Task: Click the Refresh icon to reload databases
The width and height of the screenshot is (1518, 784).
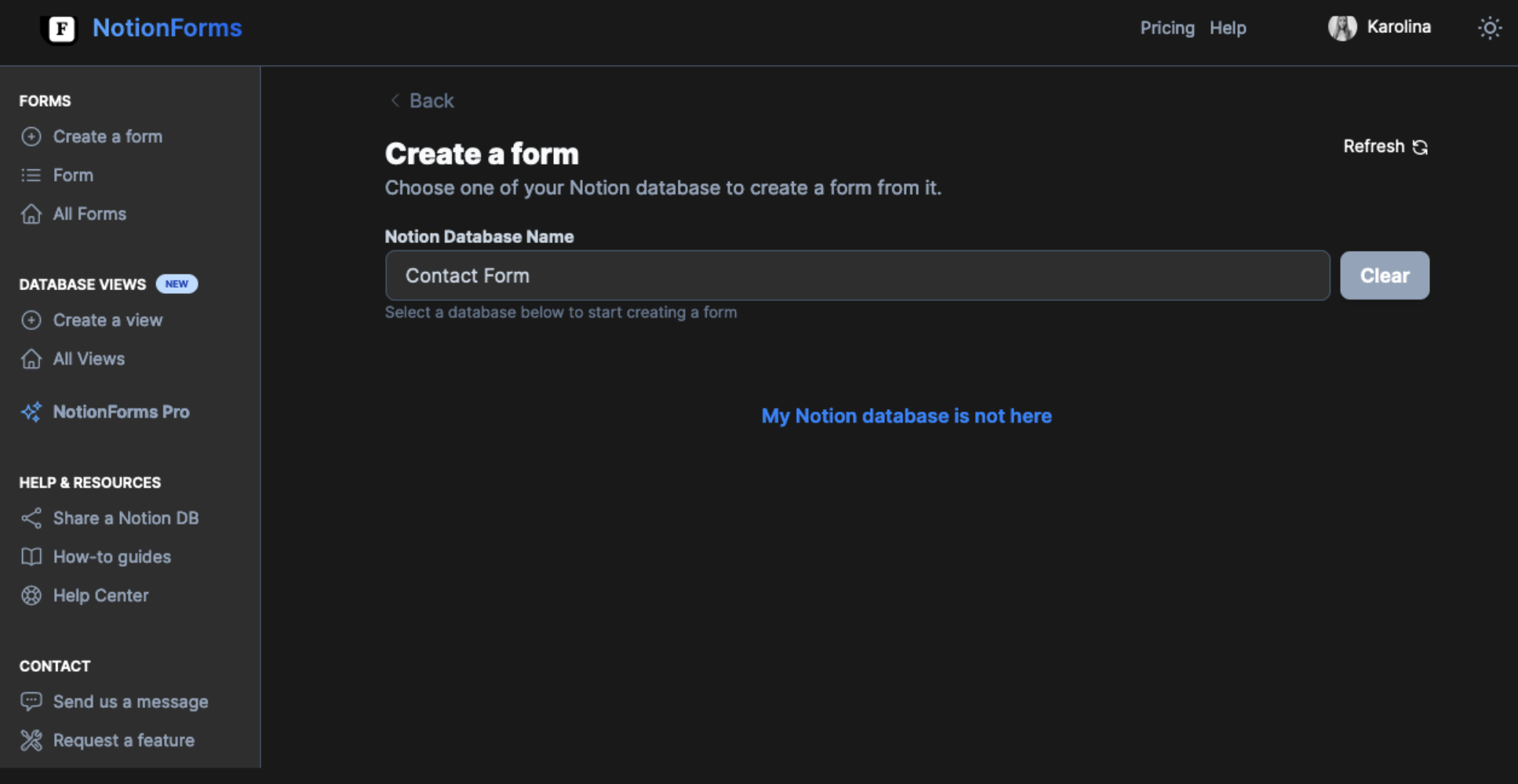Action: point(1422,147)
